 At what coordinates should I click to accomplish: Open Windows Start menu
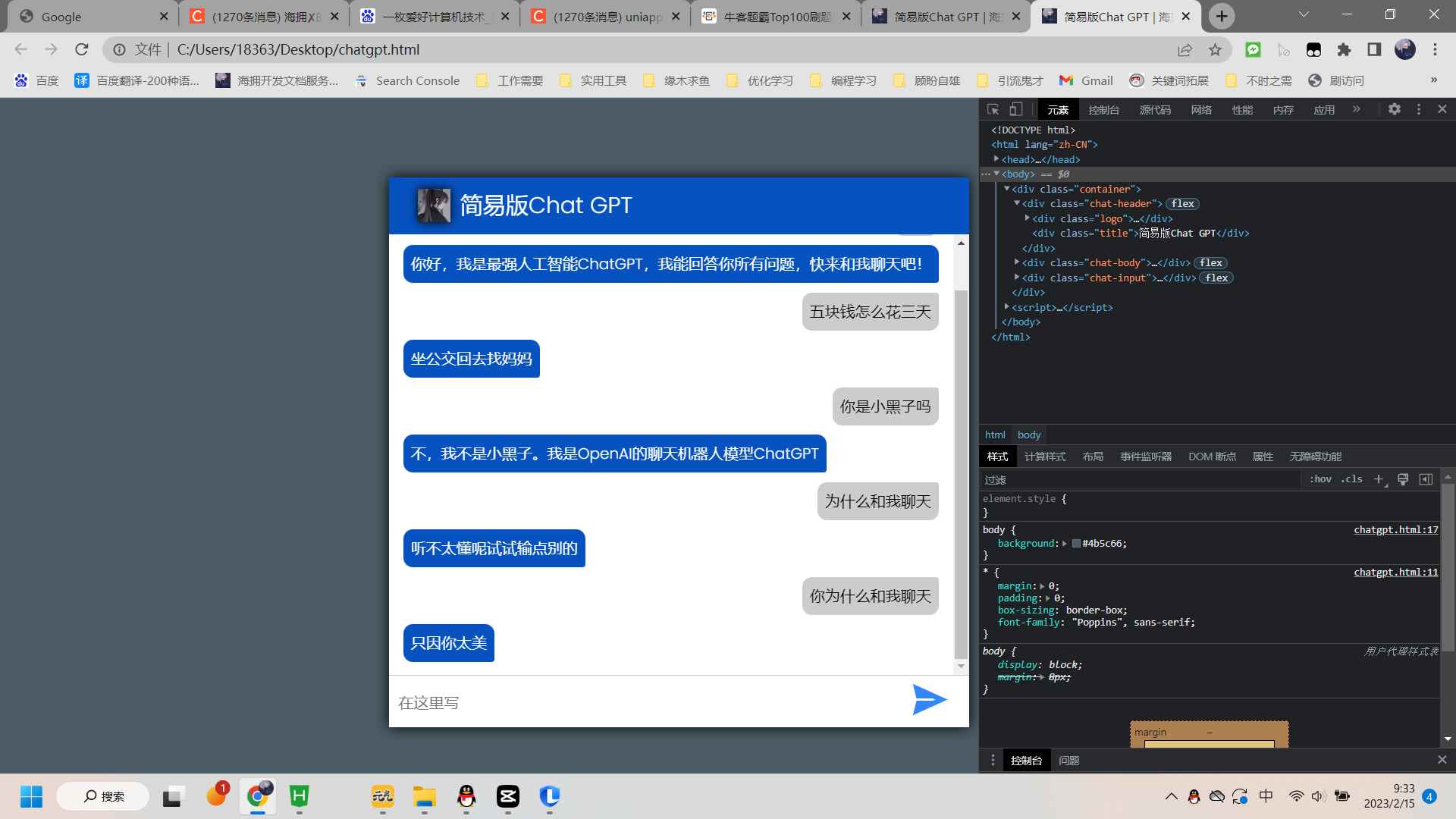[x=31, y=796]
